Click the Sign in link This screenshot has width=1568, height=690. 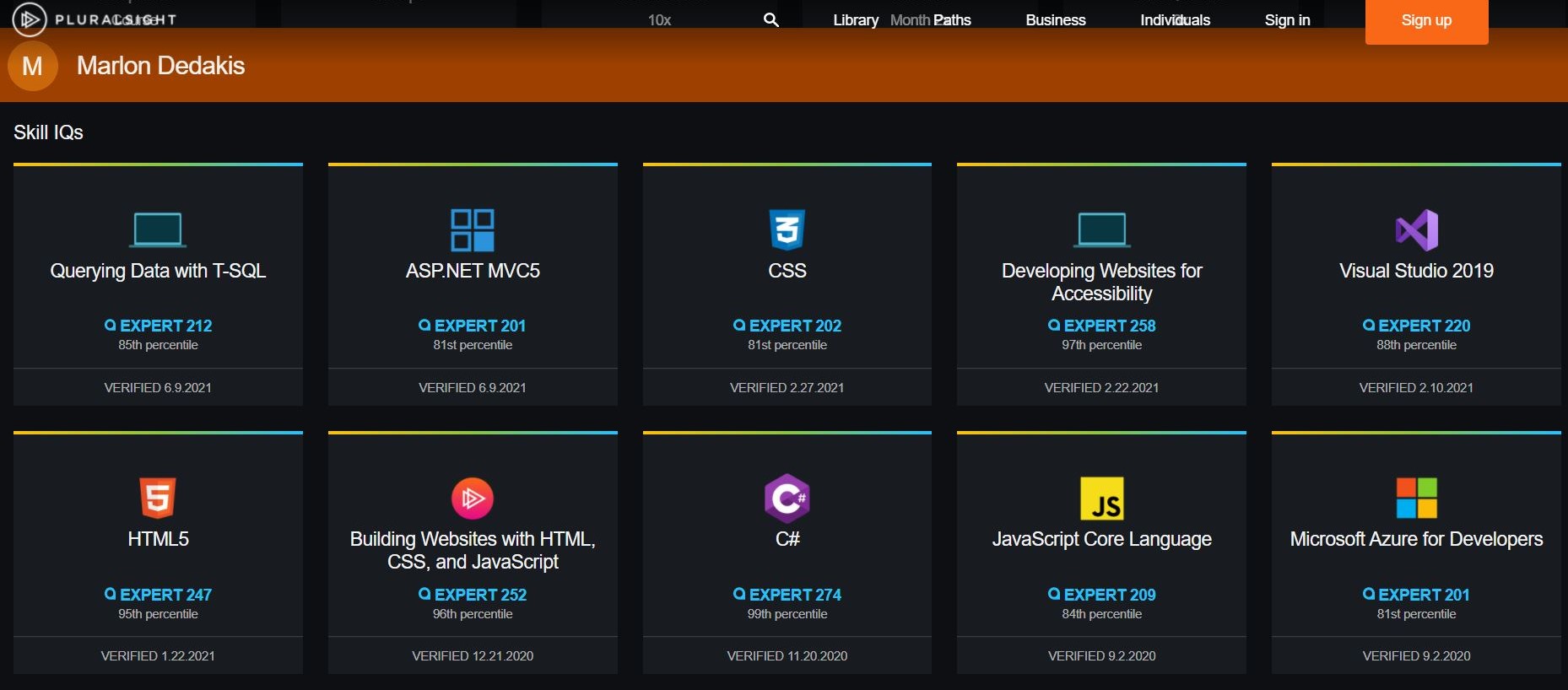tap(1288, 20)
